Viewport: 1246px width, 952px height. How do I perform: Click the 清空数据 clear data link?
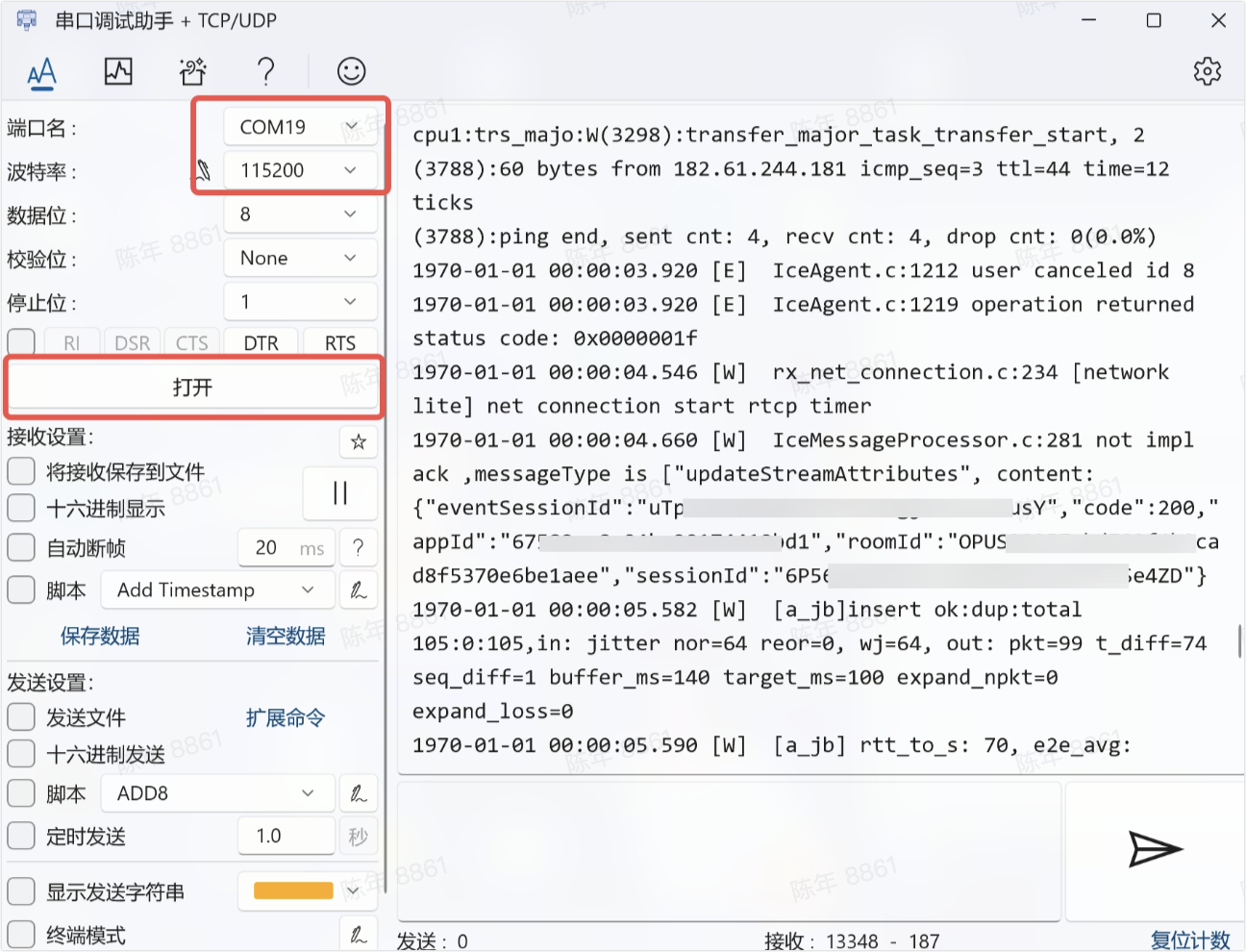pos(286,636)
